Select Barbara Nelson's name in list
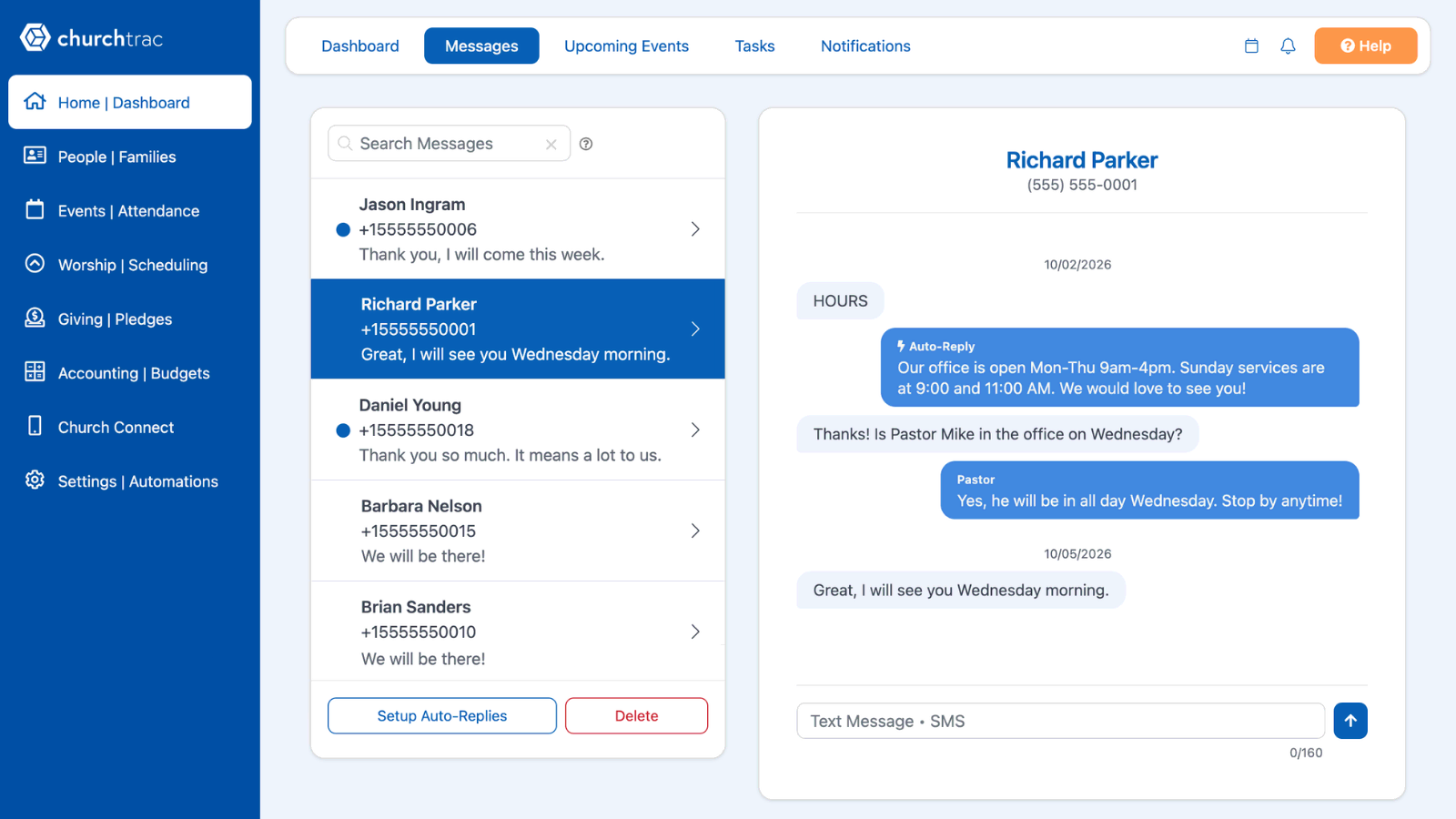1456x819 pixels. click(421, 506)
